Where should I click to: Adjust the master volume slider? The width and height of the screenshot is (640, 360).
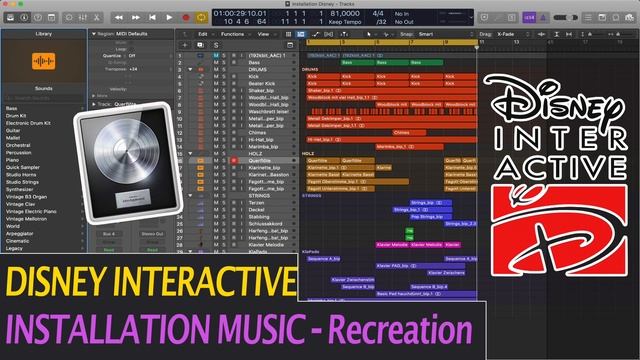pos(565,18)
